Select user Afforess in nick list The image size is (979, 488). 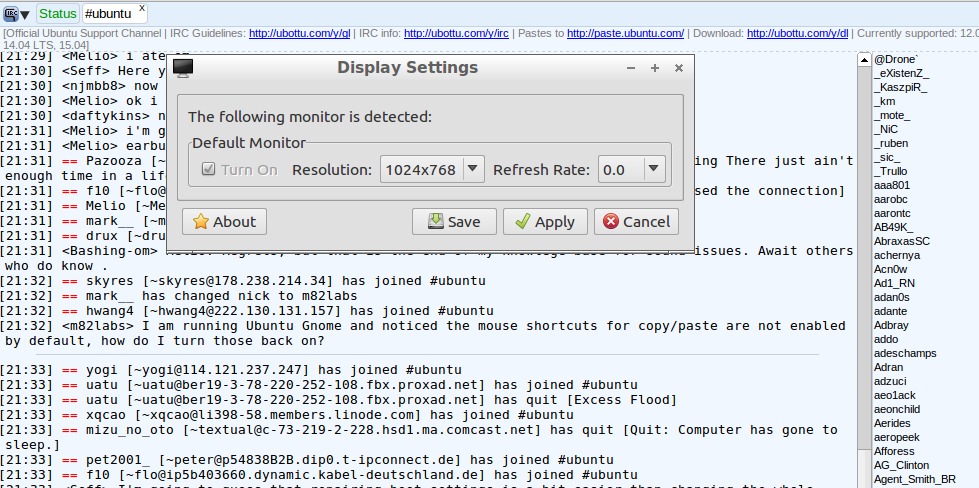click(x=894, y=451)
